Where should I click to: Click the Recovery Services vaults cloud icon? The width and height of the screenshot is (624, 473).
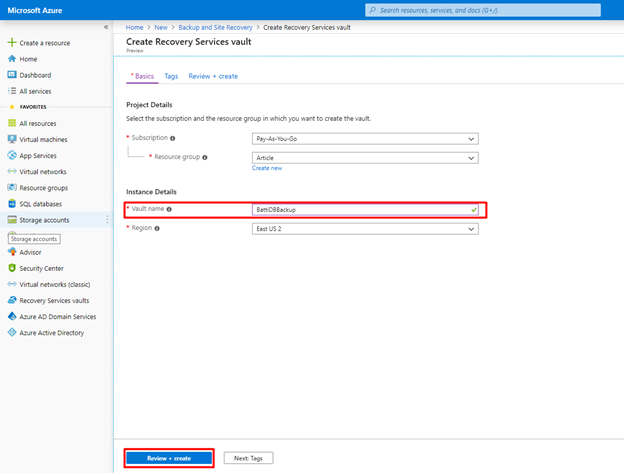tap(12, 300)
